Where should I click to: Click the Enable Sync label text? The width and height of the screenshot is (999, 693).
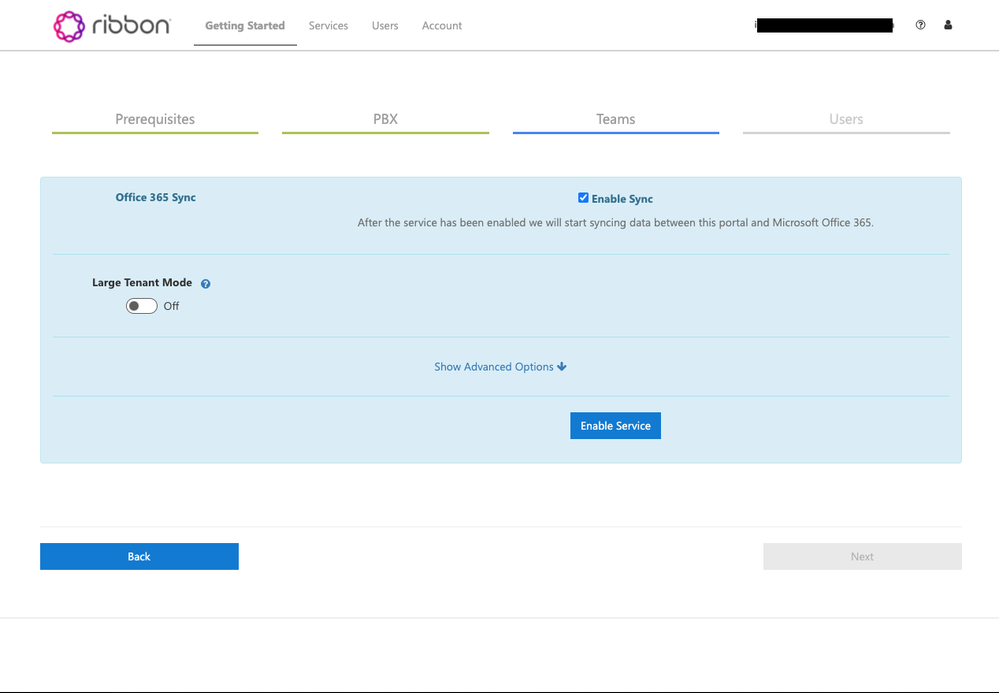tap(622, 199)
